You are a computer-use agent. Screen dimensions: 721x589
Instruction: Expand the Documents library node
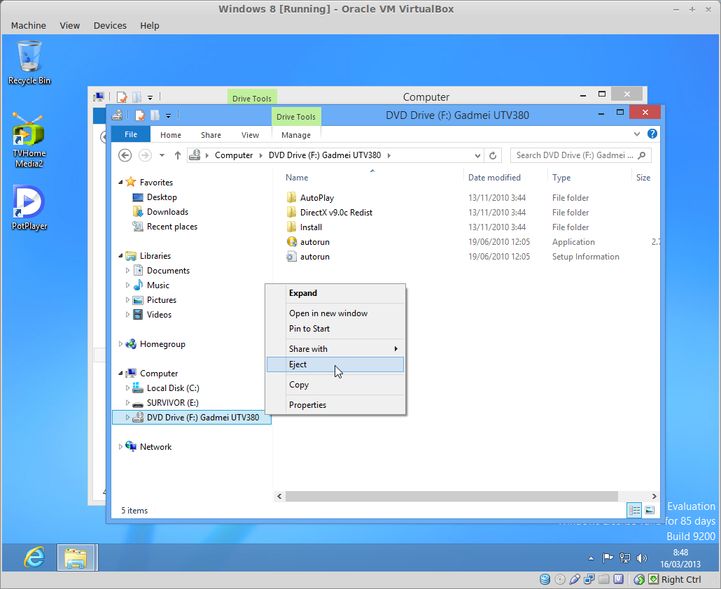127,270
